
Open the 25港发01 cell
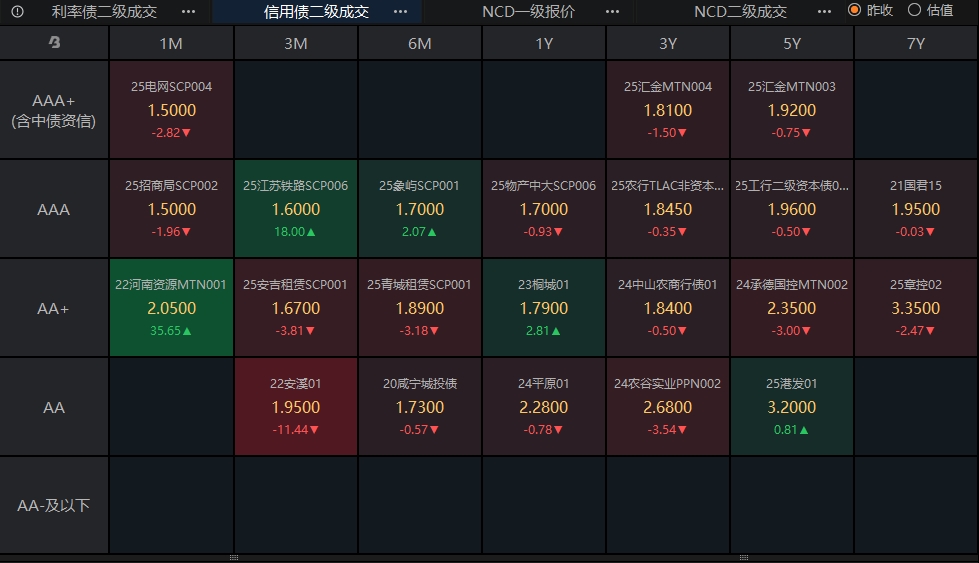click(792, 406)
